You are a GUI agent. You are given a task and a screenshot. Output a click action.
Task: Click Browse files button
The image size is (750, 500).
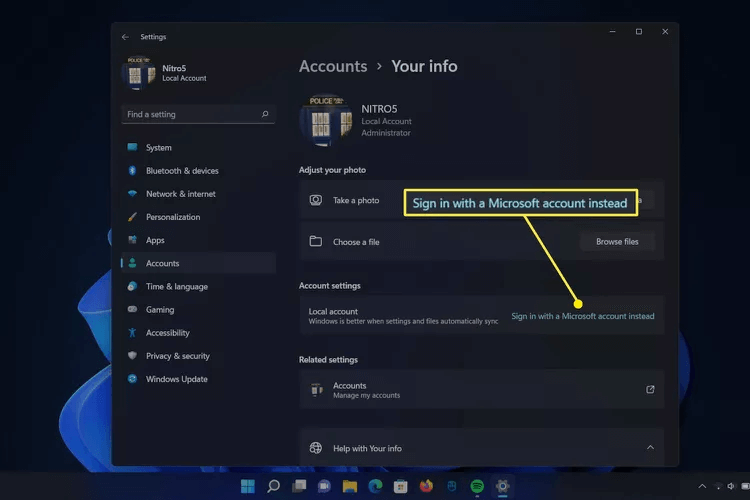tap(617, 242)
